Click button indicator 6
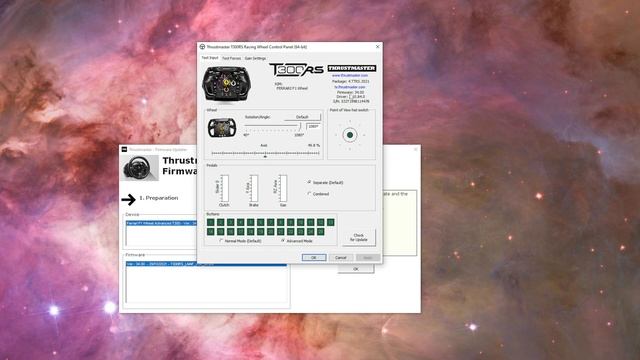640x360 pixels. [260, 222]
